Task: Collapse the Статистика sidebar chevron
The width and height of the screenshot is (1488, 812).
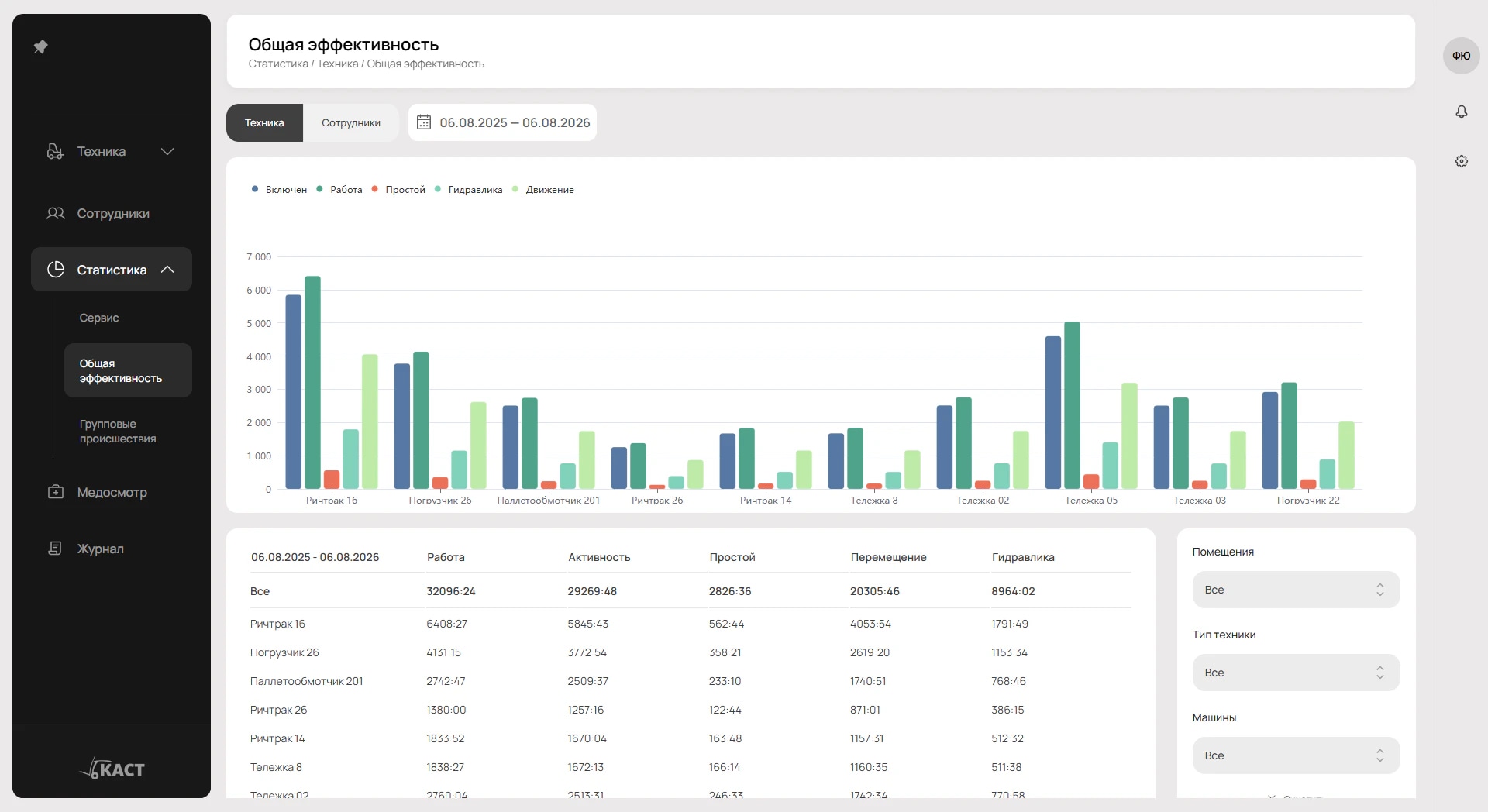Action: (x=167, y=270)
